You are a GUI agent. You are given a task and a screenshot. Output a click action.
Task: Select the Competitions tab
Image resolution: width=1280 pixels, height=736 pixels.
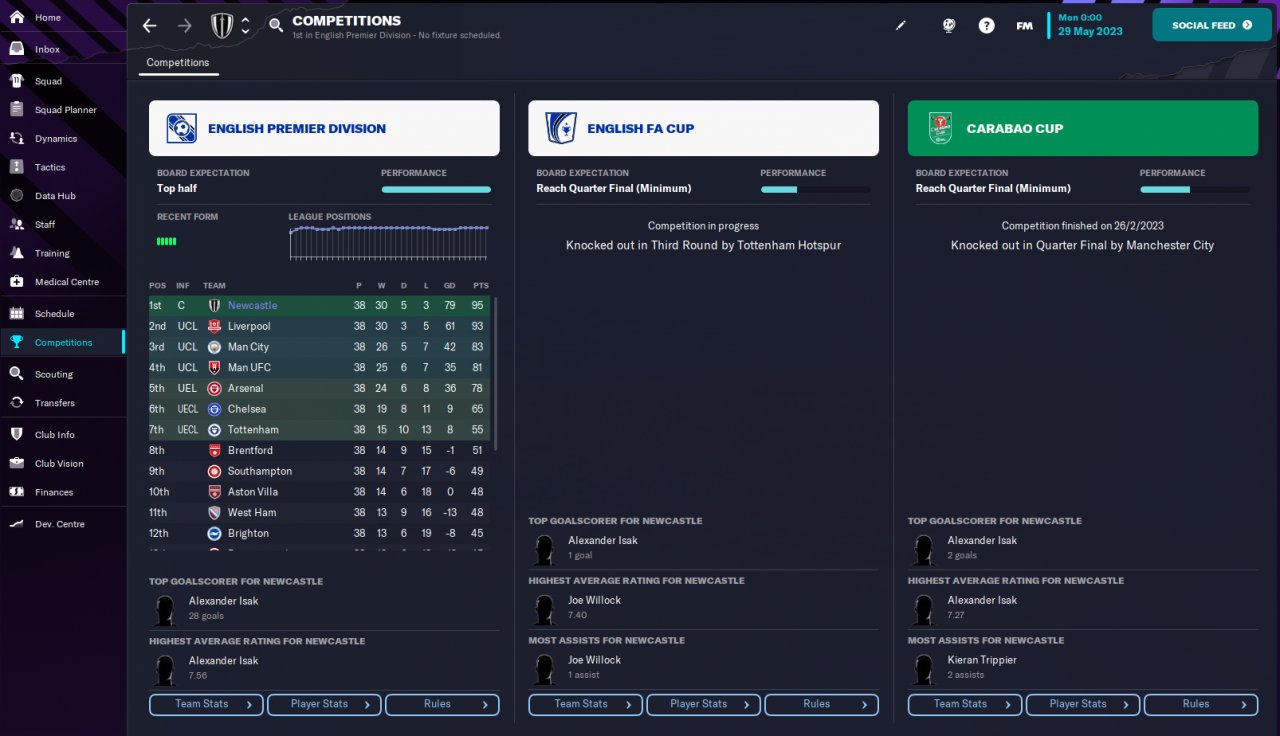pyautogui.click(x=178, y=63)
